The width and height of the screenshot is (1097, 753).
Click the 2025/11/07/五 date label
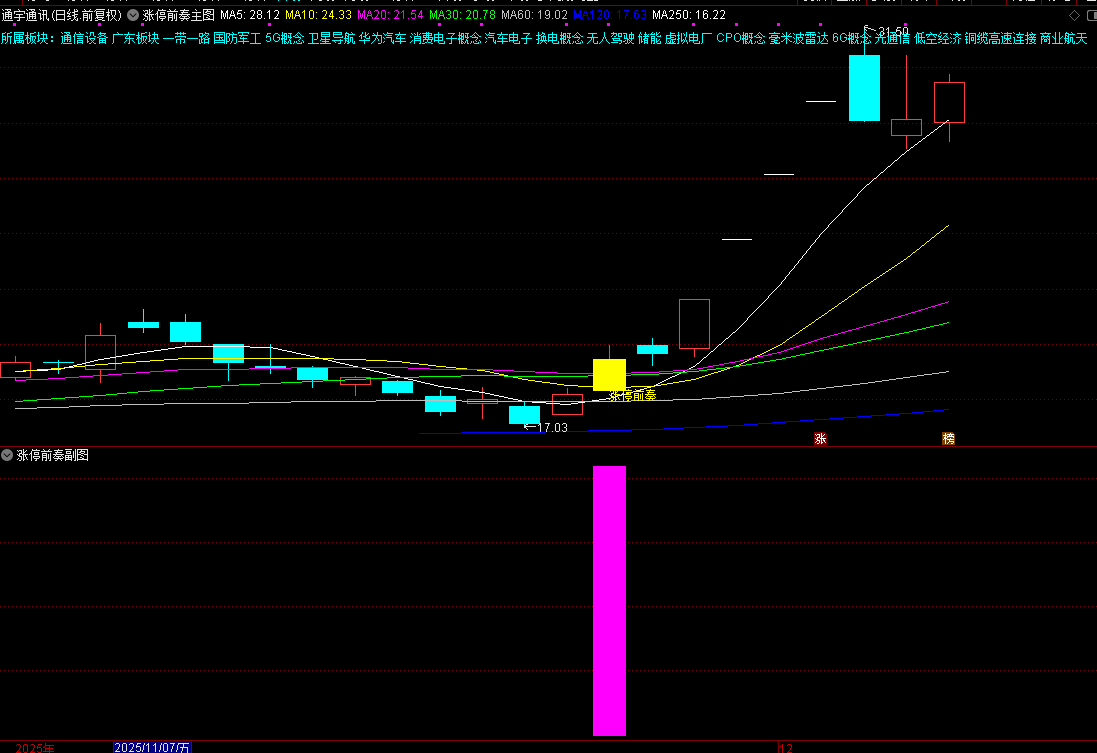[152, 747]
